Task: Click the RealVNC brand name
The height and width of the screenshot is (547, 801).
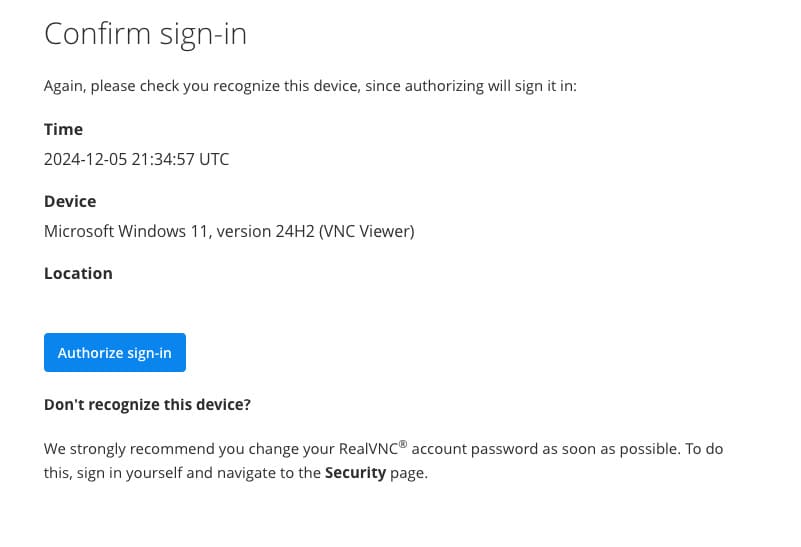Action: [363, 449]
